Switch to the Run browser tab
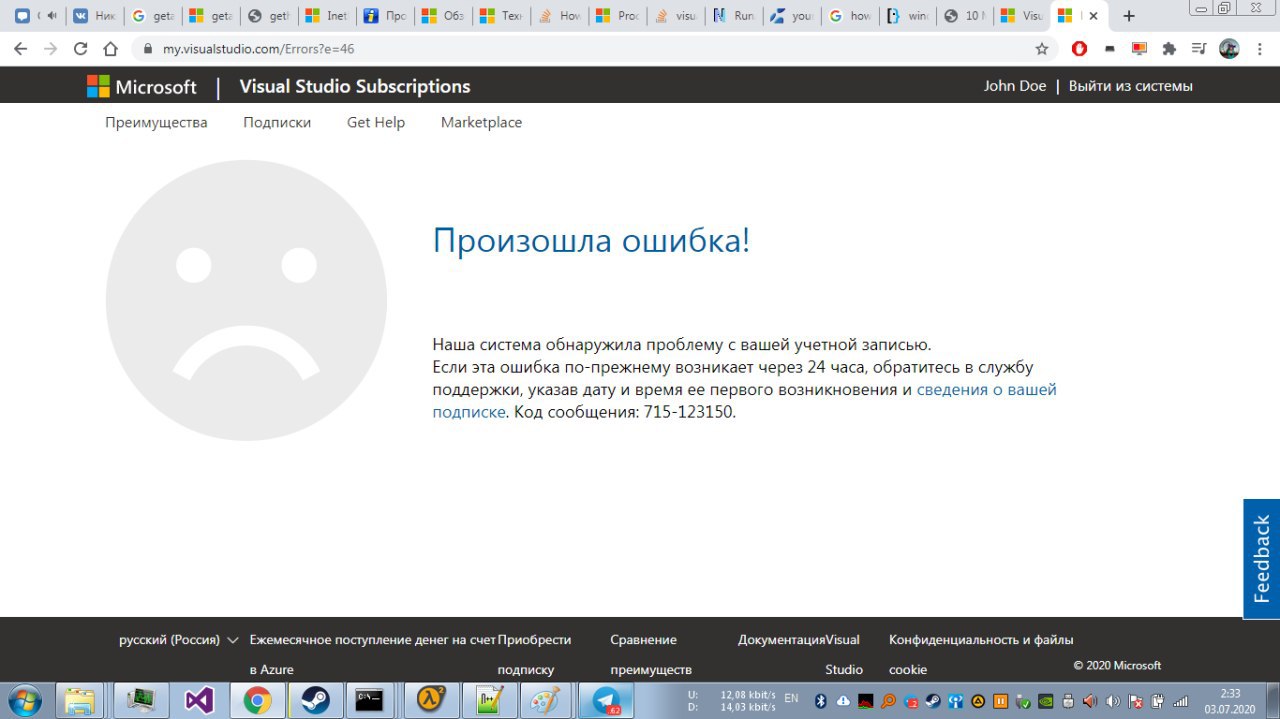The width and height of the screenshot is (1280, 719). pyautogui.click(x=733, y=16)
